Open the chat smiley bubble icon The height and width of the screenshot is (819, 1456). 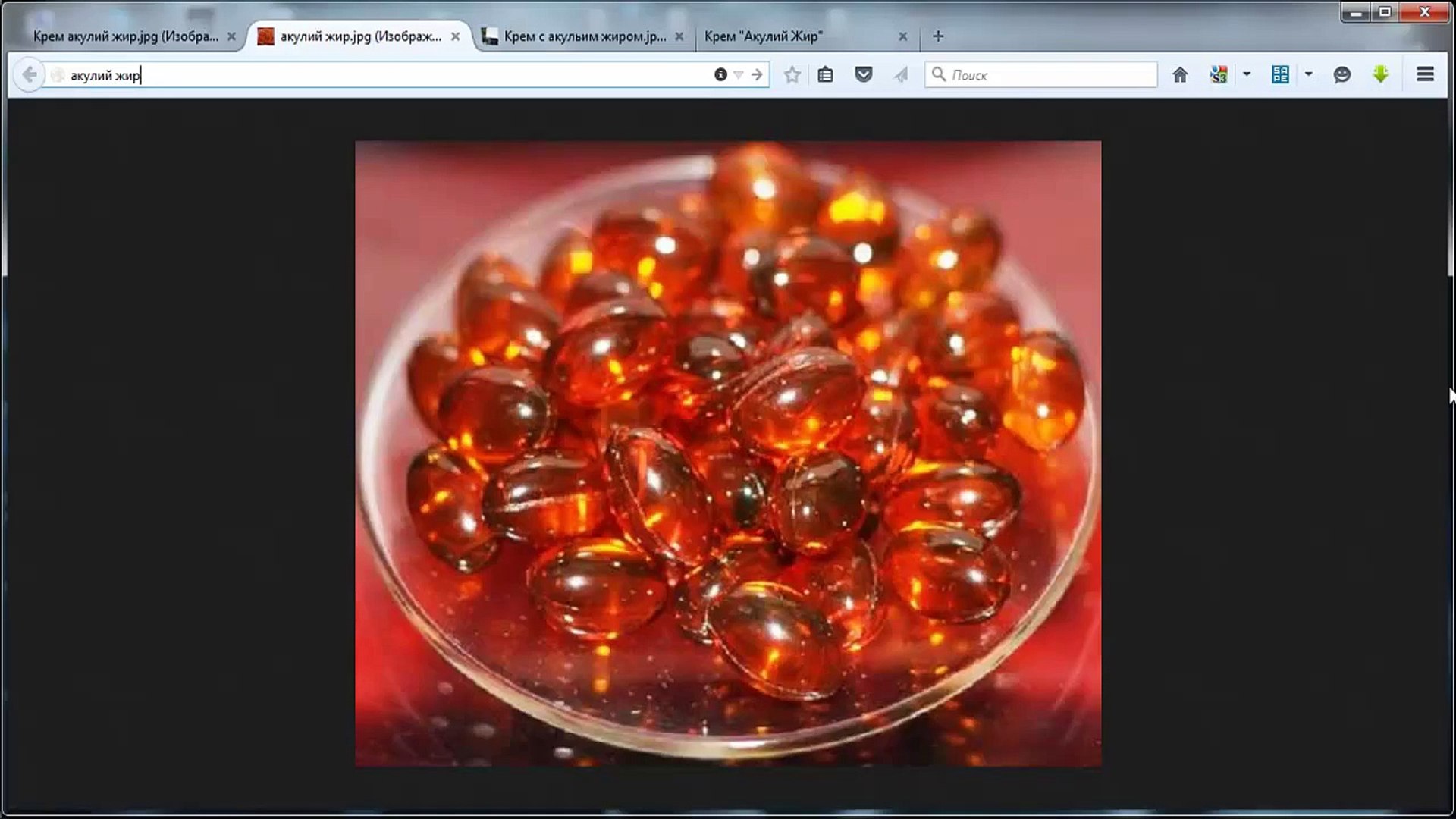click(1342, 74)
